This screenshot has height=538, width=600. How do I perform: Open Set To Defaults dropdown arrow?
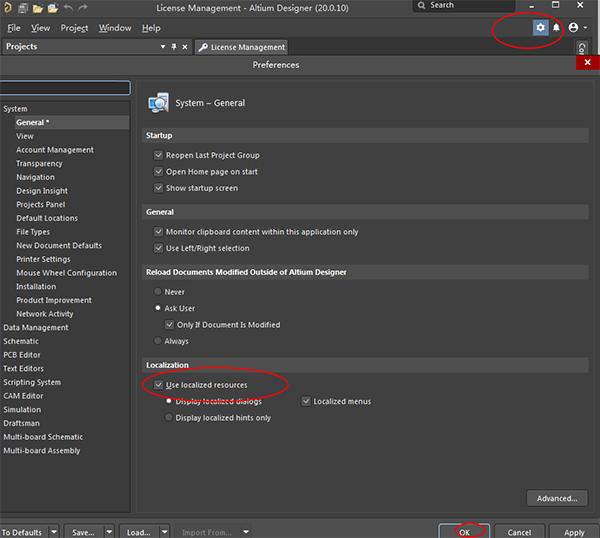pos(54,532)
